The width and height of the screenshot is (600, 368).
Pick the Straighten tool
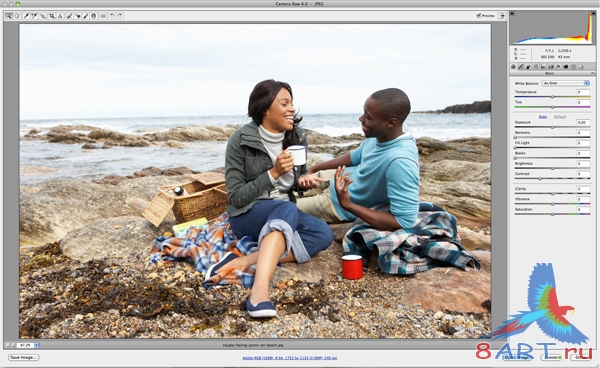[x=60, y=16]
